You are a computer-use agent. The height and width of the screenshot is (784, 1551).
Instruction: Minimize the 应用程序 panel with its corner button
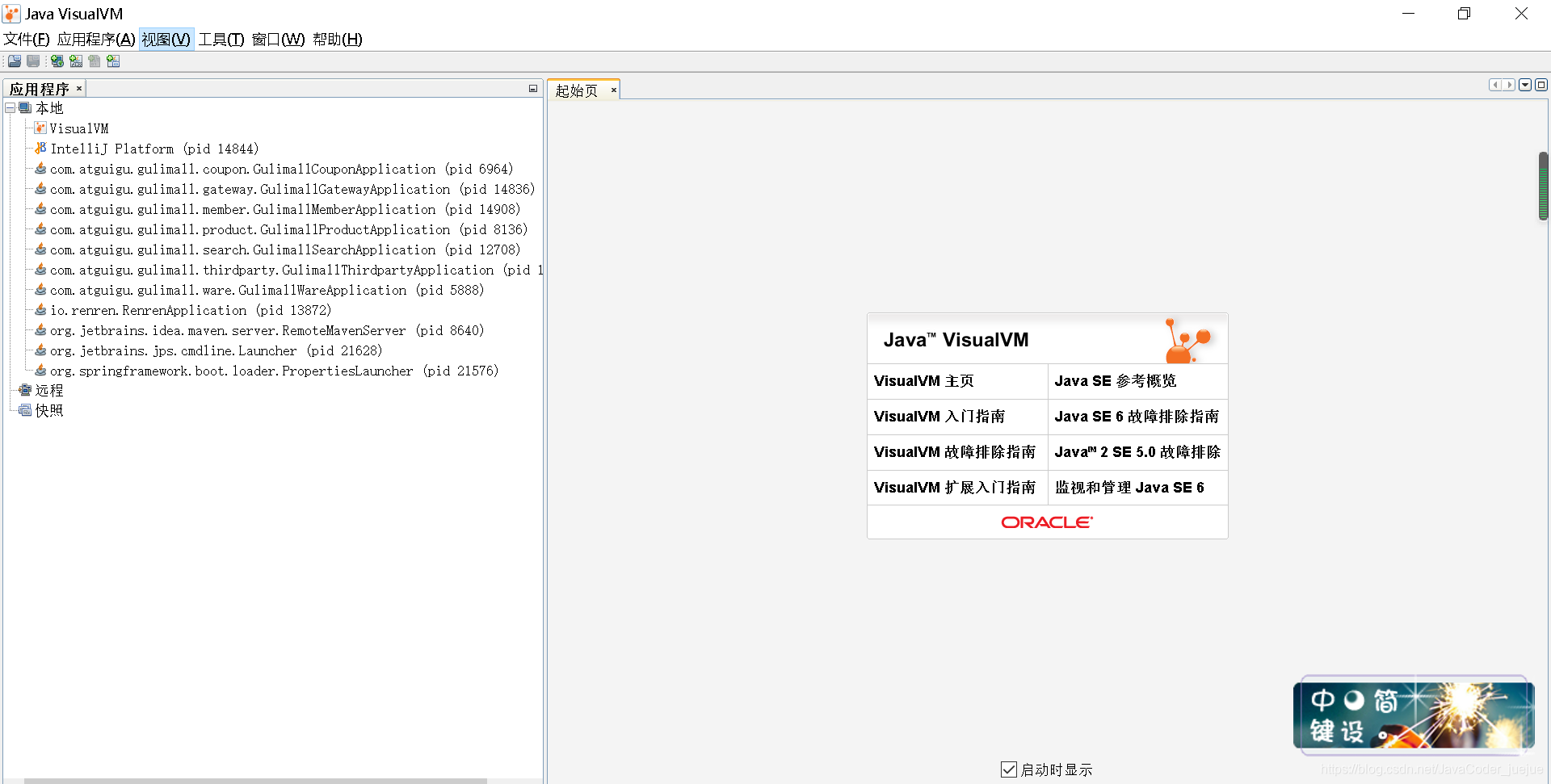click(x=533, y=89)
